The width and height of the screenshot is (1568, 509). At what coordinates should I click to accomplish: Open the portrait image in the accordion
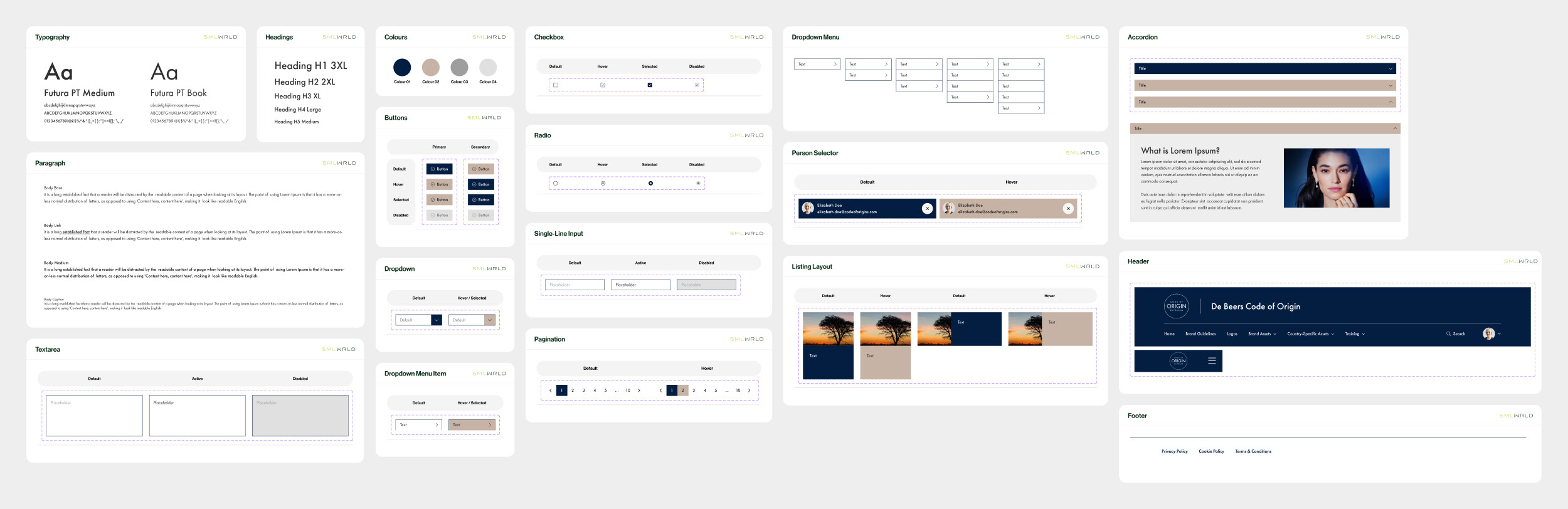[1337, 178]
